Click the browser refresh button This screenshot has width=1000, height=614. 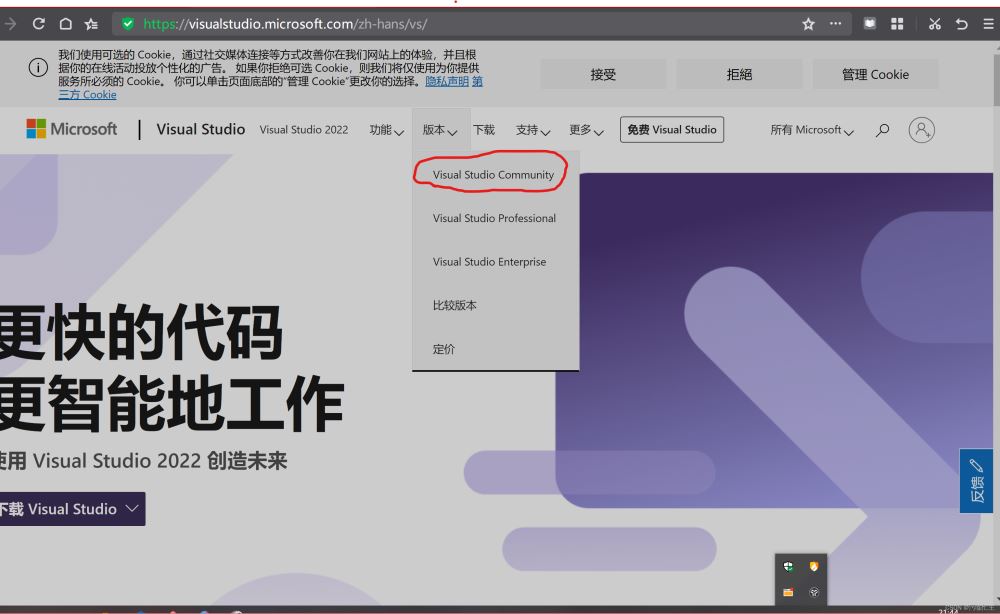[x=39, y=24]
